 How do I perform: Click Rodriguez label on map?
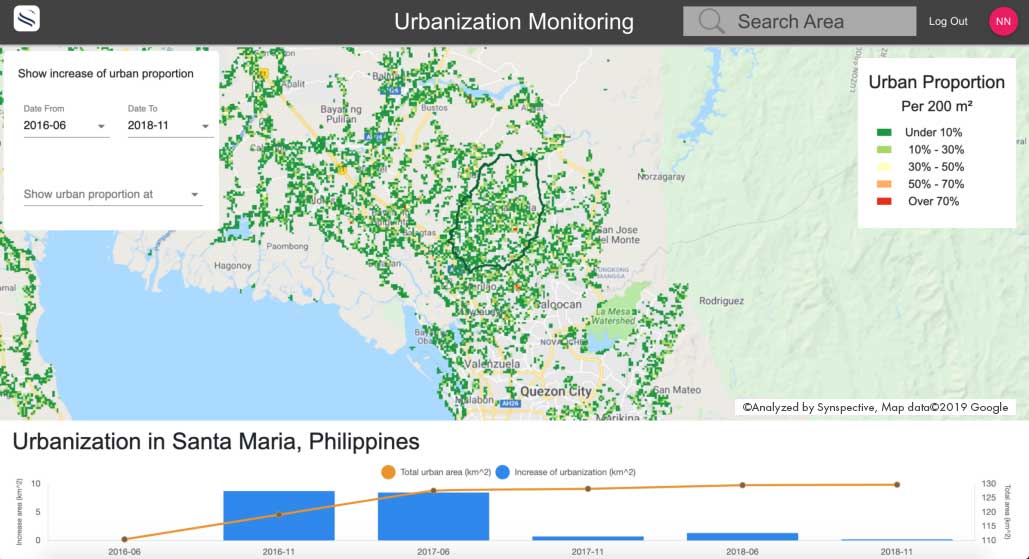point(721,300)
